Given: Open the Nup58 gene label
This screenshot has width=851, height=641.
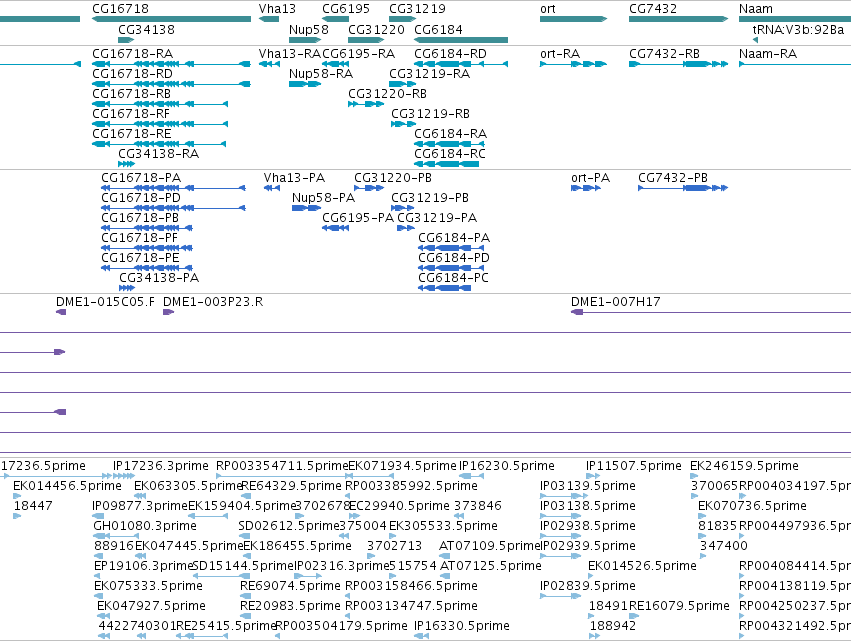Looking at the screenshot, I should point(309,29).
